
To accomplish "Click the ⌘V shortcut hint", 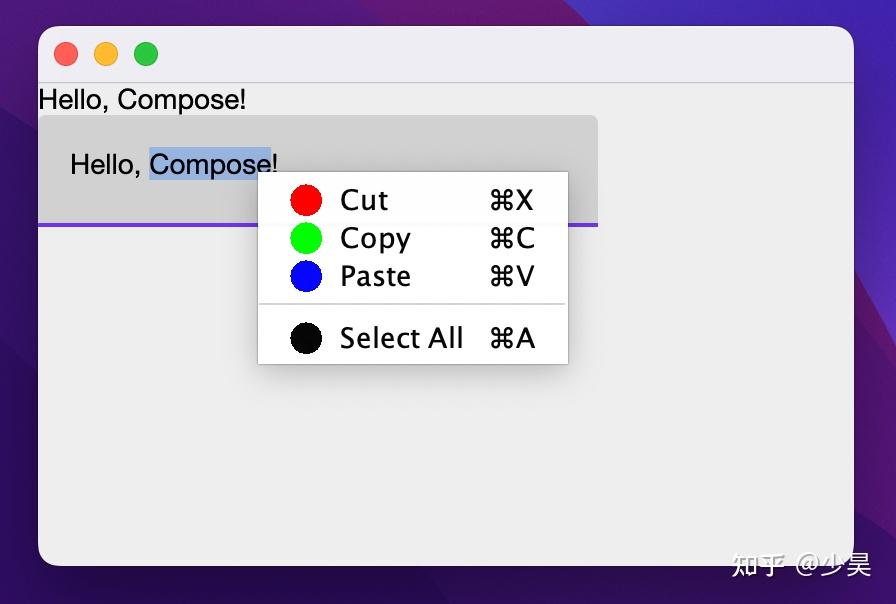I will click(511, 276).
